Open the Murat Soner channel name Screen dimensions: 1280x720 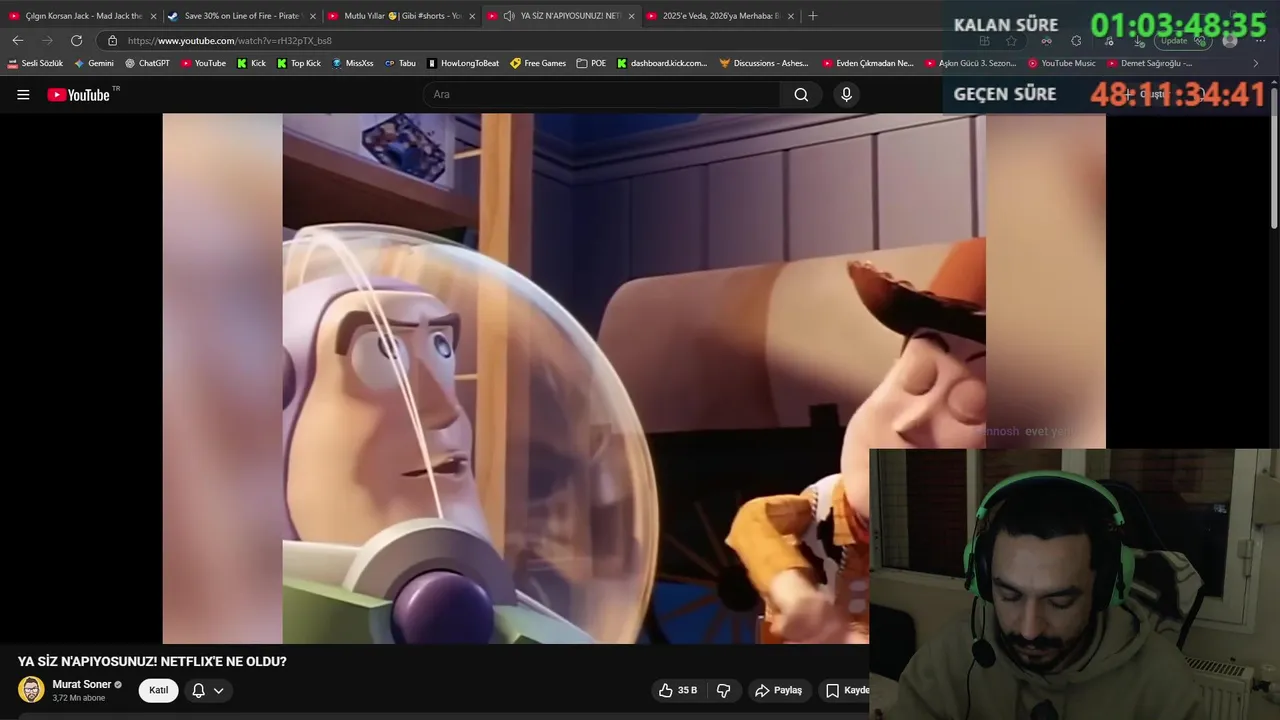tap(81, 684)
